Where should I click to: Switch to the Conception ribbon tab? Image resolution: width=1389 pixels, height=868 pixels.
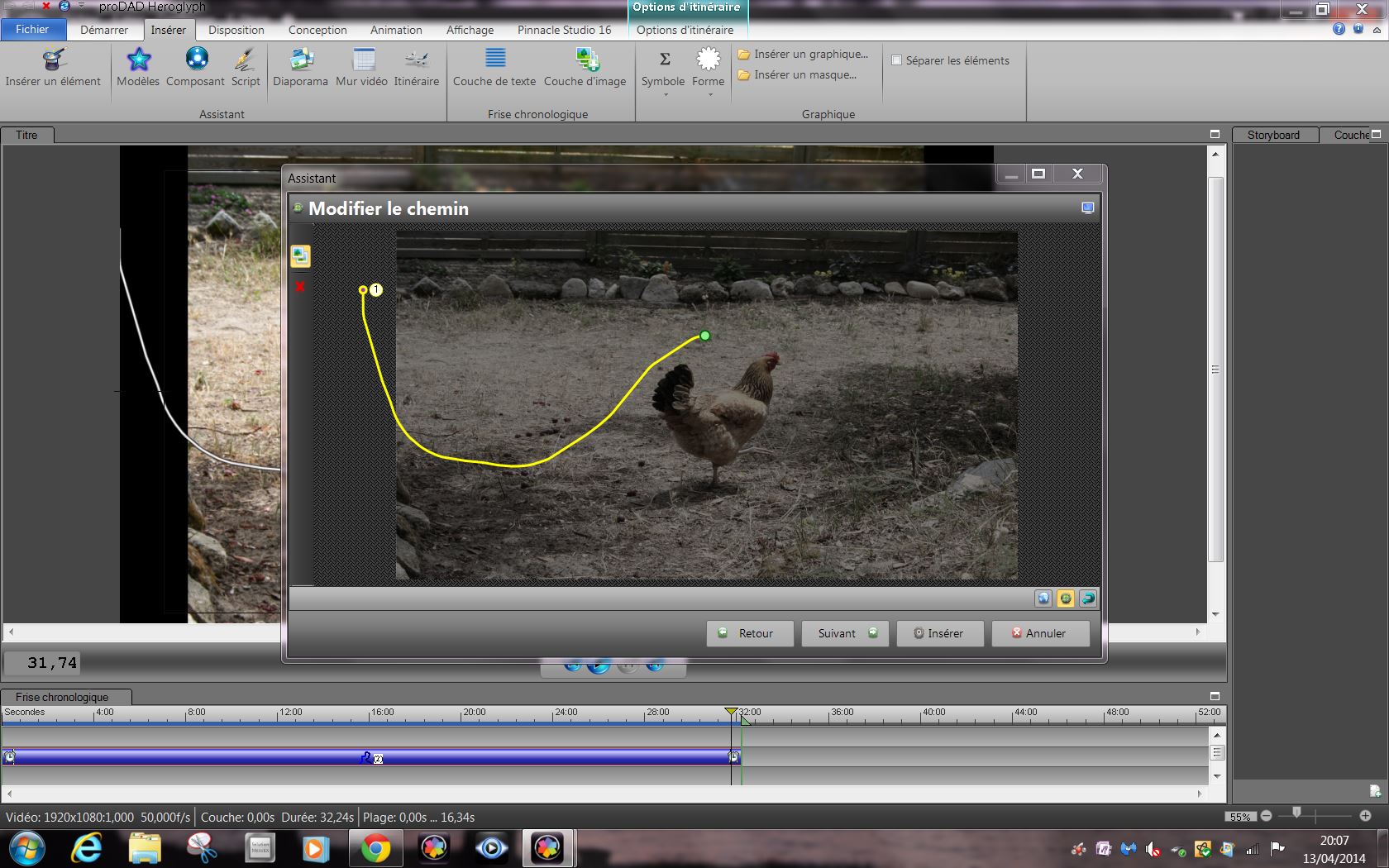pyautogui.click(x=317, y=30)
